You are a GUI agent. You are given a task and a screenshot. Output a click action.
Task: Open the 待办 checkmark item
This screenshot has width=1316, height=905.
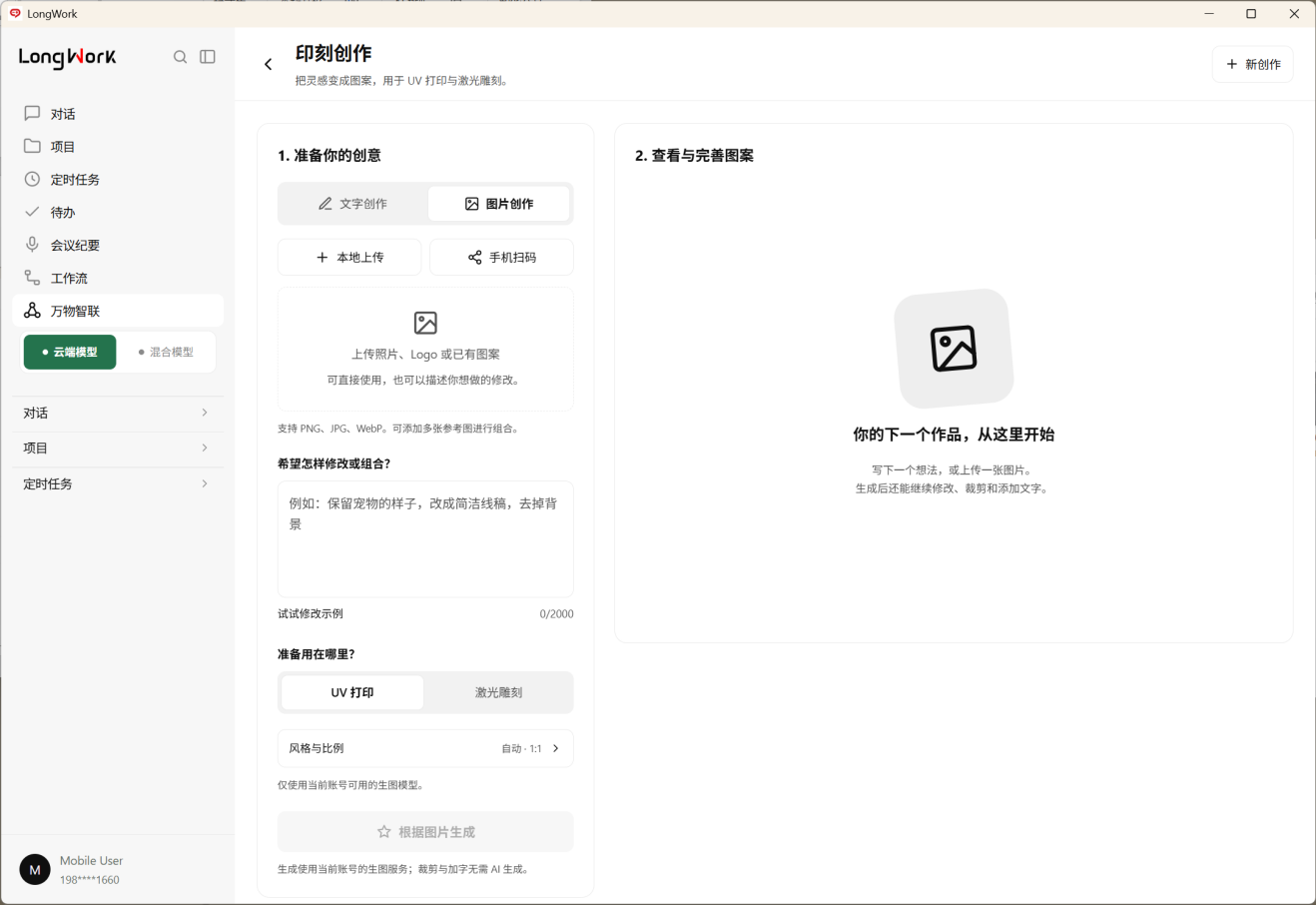click(118, 213)
